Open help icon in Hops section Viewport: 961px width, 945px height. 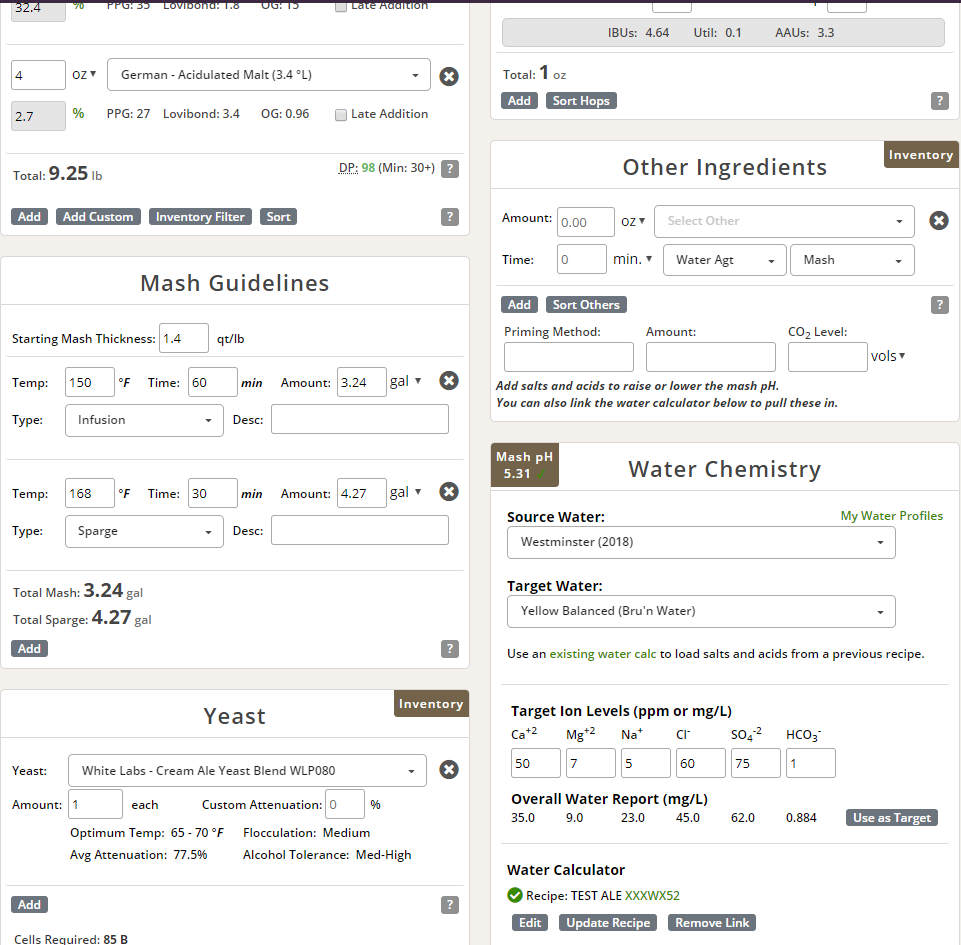point(939,101)
